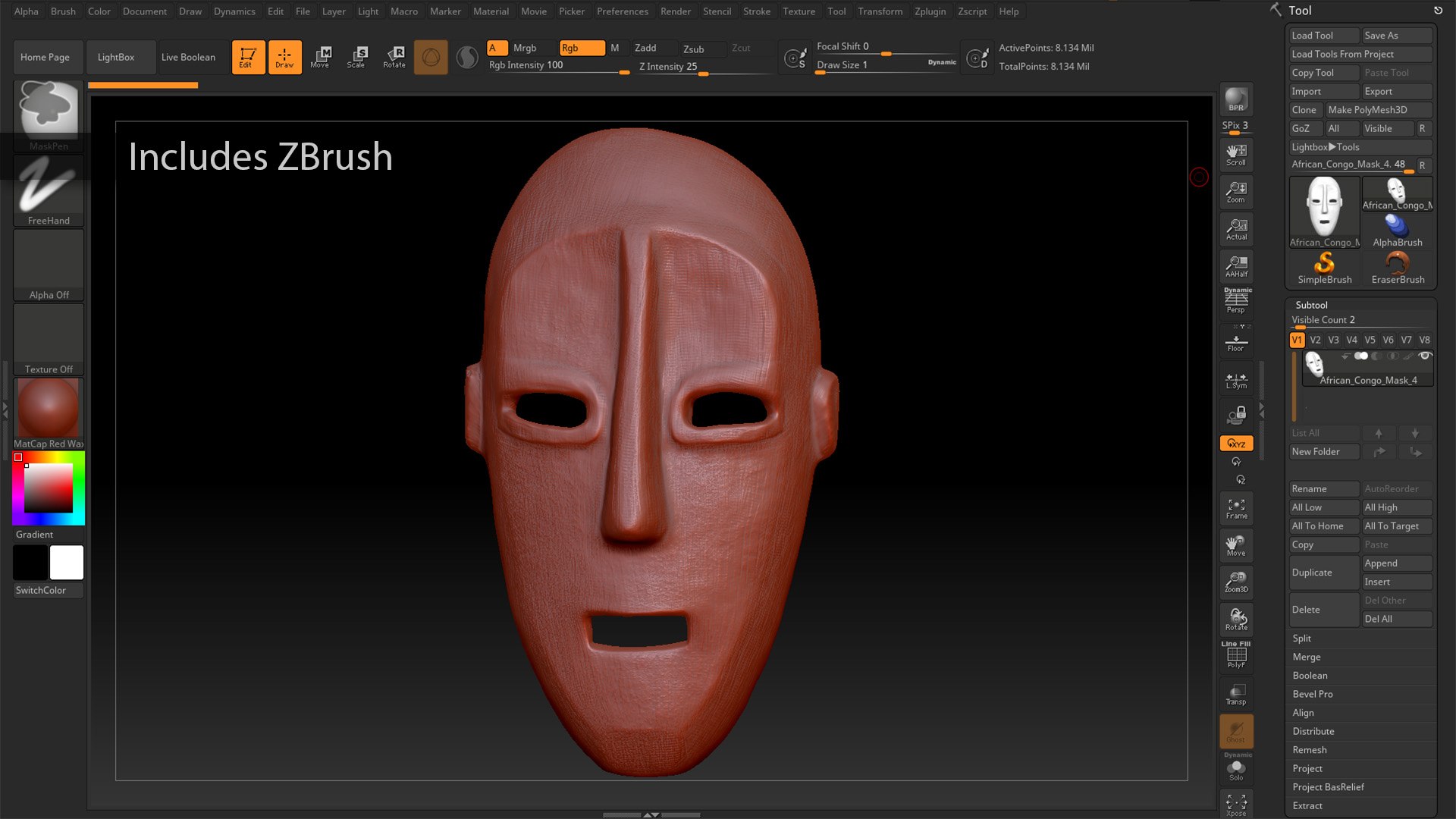Click the V2 visibility set tab

pos(1315,340)
